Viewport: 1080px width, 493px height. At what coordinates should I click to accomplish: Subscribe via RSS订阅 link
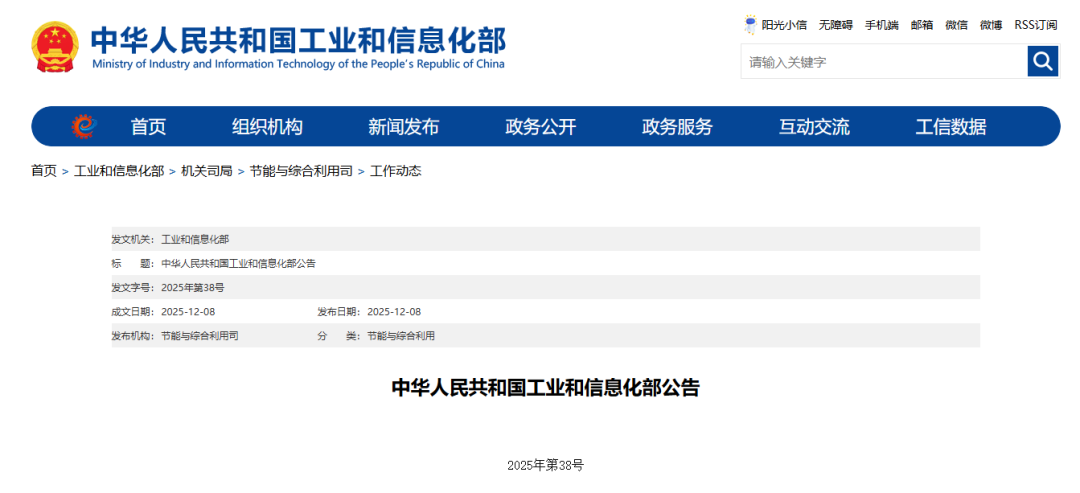click(1036, 25)
